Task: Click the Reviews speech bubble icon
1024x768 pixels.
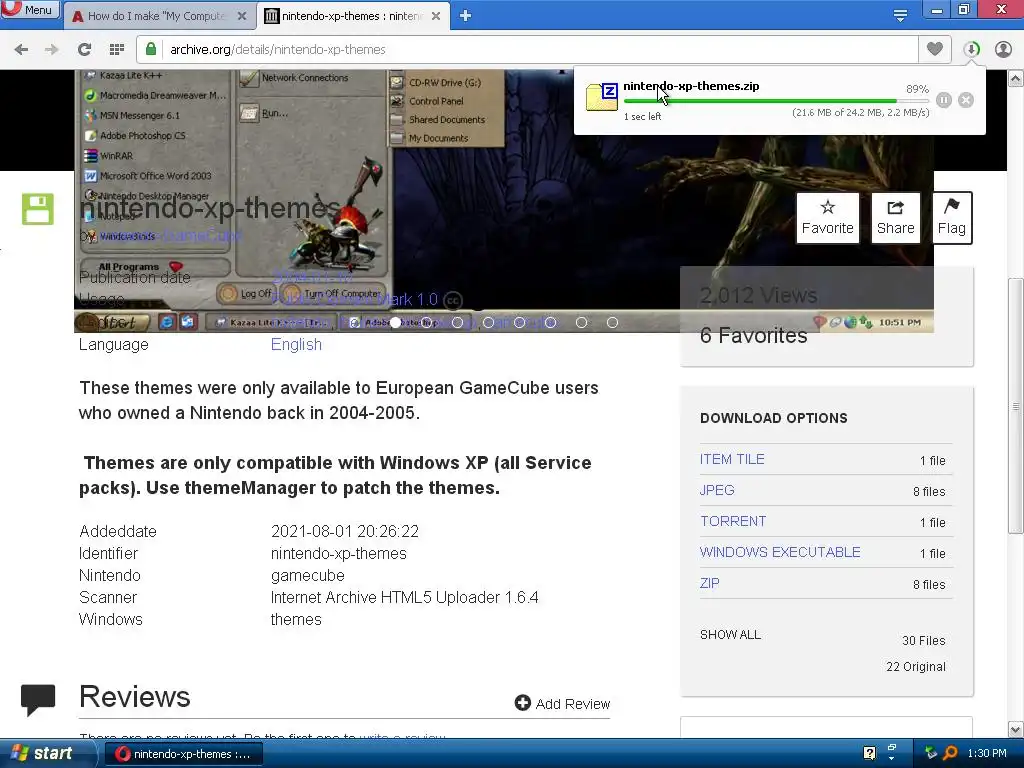Action: coord(38,699)
